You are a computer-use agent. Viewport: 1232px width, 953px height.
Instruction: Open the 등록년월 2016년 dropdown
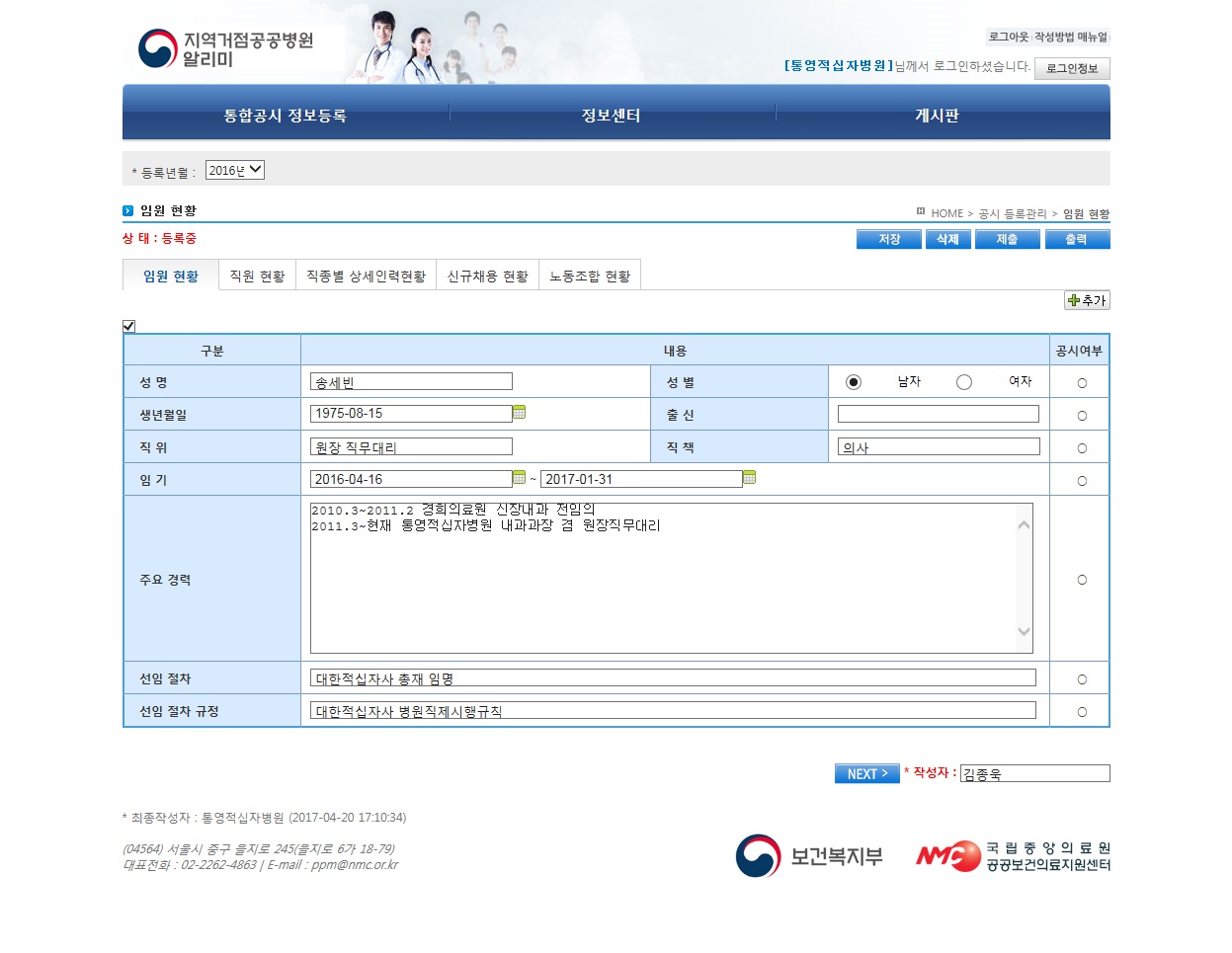(x=234, y=170)
